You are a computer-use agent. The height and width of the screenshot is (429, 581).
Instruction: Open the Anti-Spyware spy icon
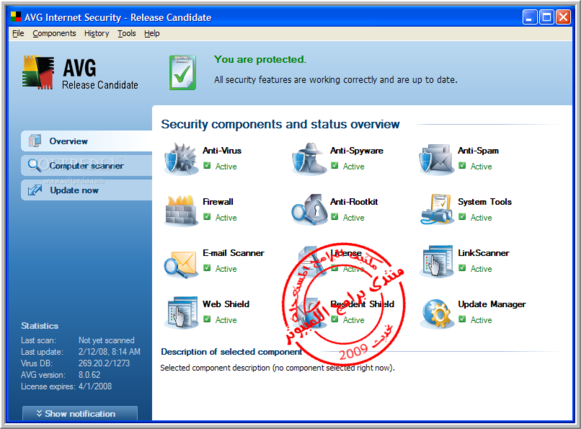(308, 159)
